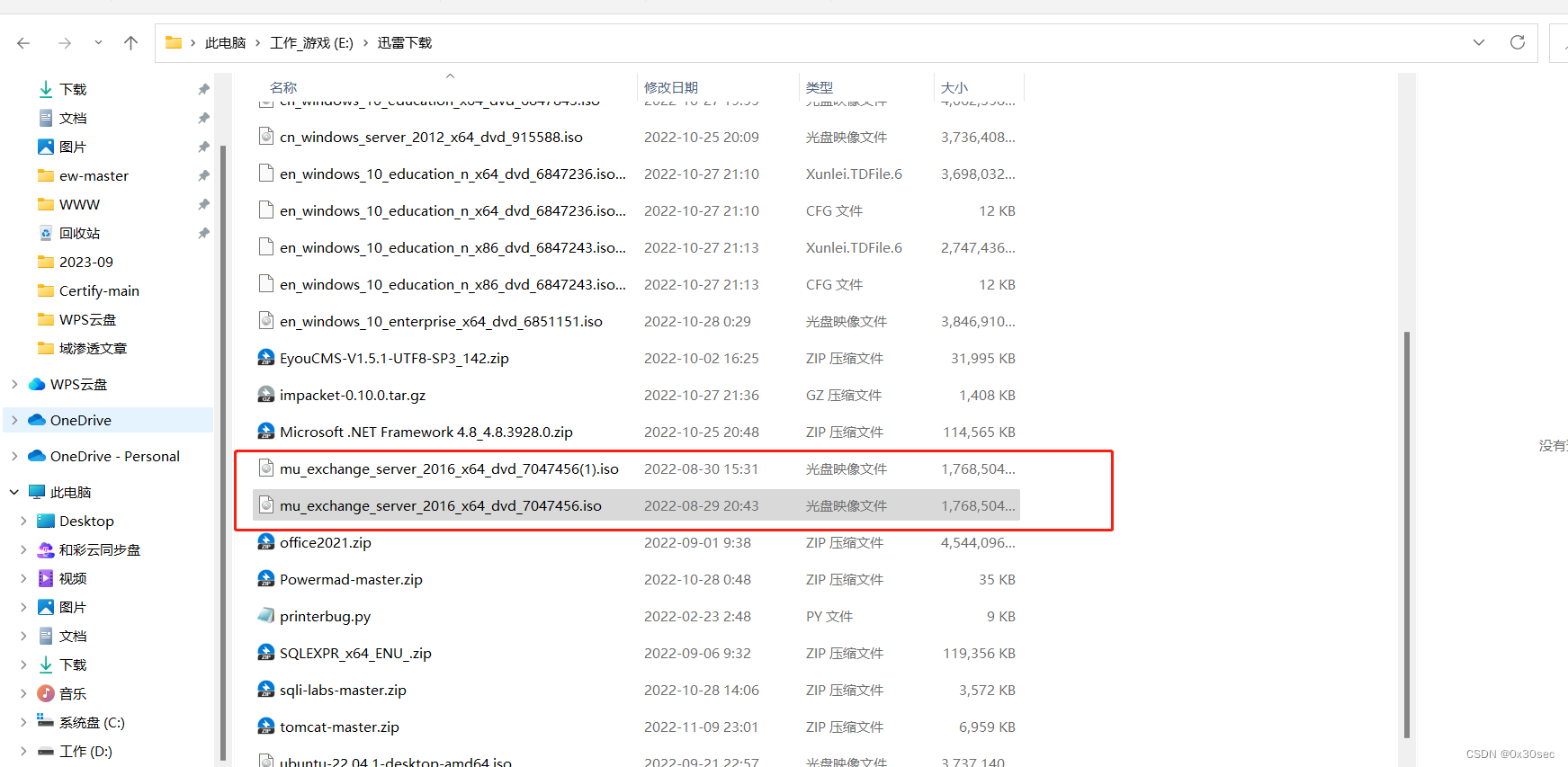Click the Refresh button in address bar
Viewport: 1568px width, 767px height.
pos(1517,42)
